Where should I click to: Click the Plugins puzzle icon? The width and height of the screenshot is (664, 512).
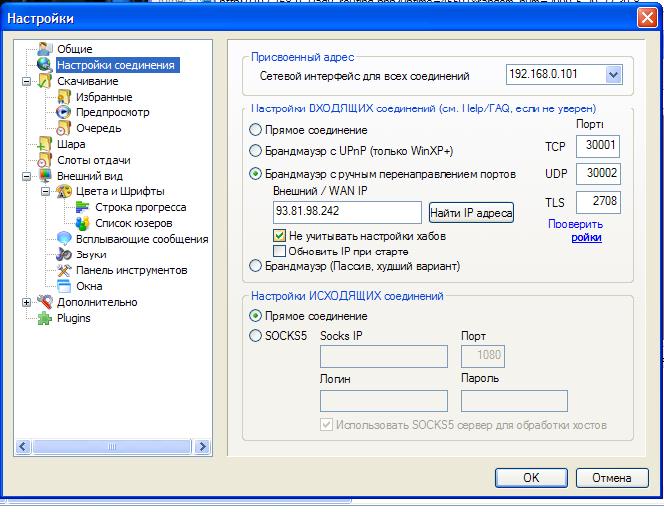point(45,318)
